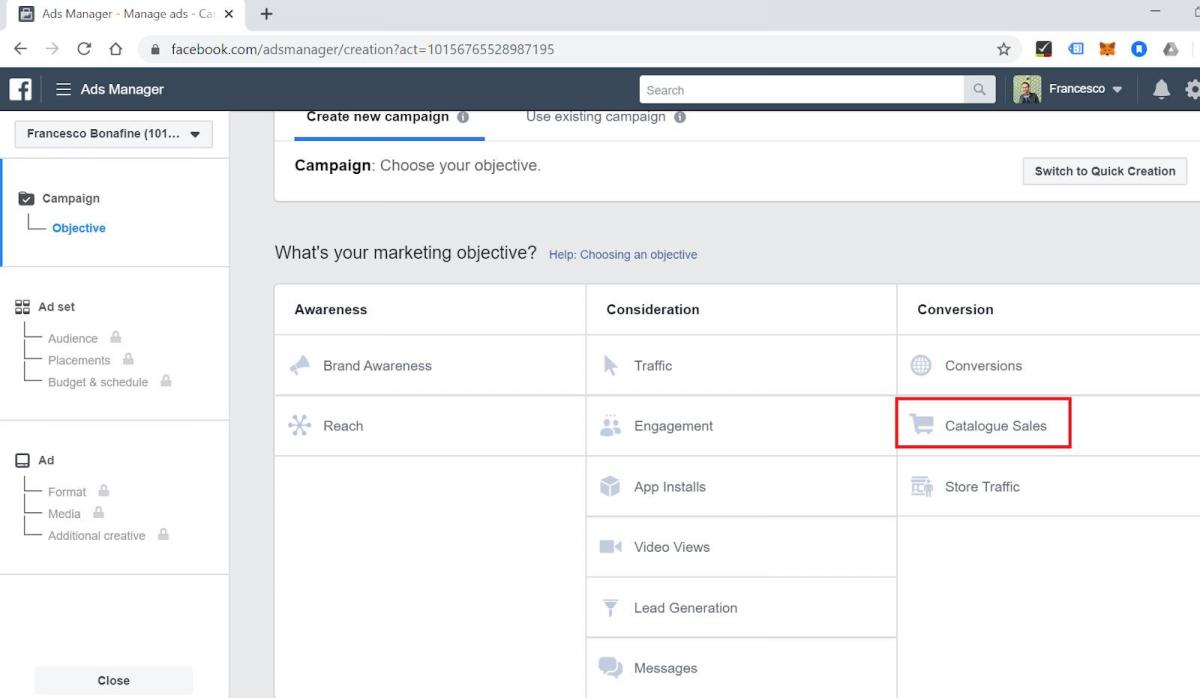Click the lock icon next to Format
The height and width of the screenshot is (698, 1200).
pos(104,490)
